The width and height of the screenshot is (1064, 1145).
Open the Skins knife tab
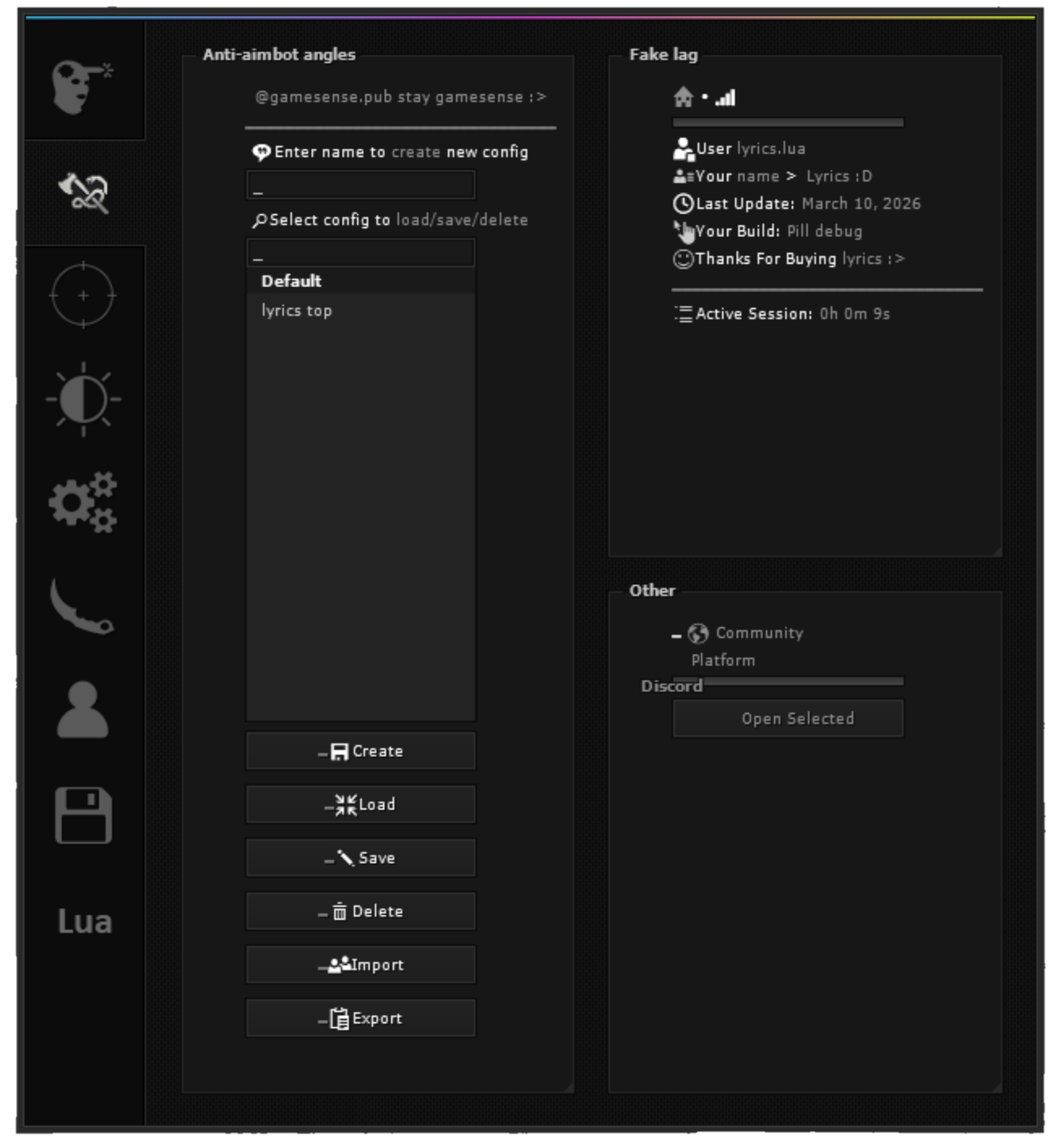click(82, 606)
